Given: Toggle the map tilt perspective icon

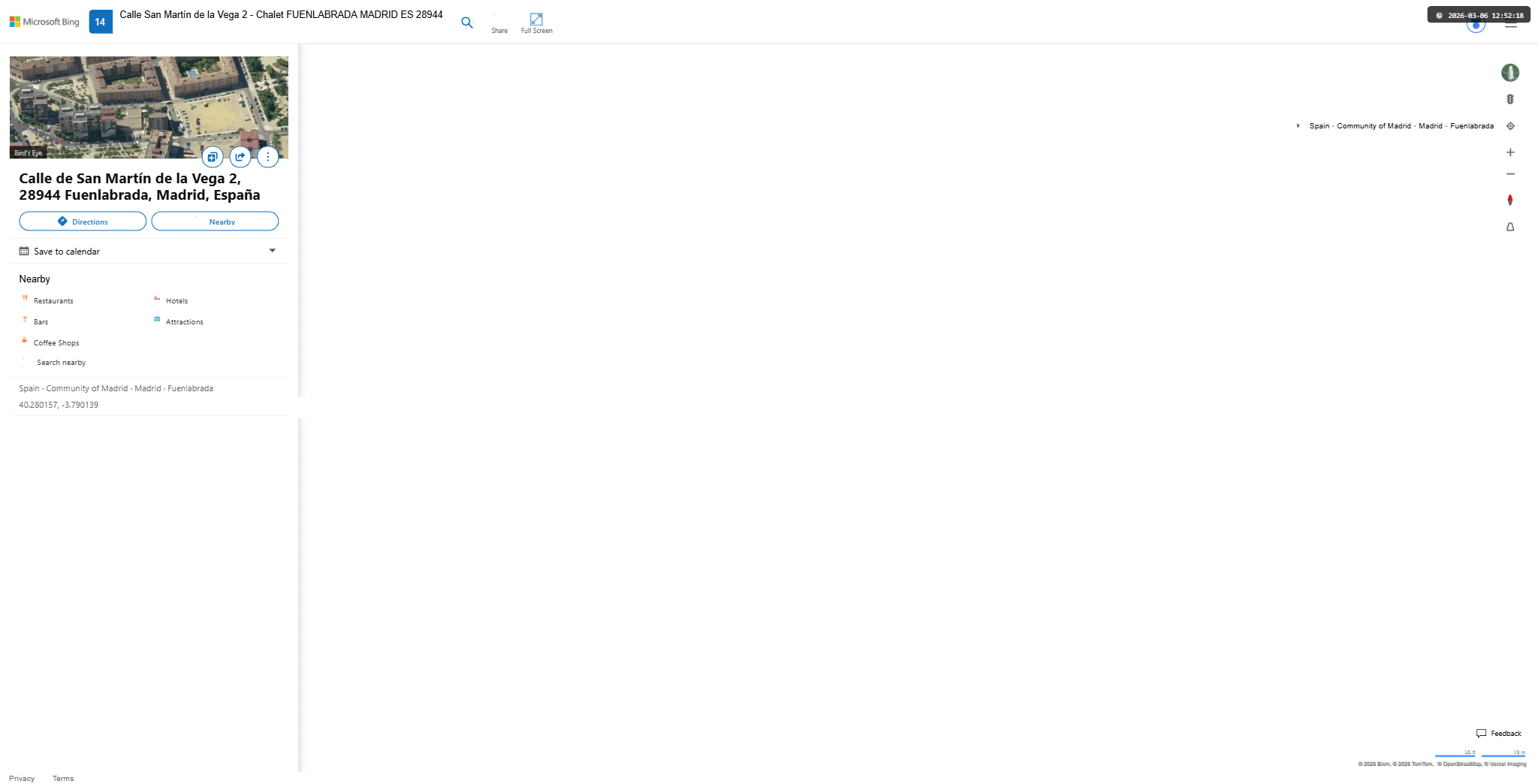Looking at the screenshot, I should pyautogui.click(x=1510, y=227).
